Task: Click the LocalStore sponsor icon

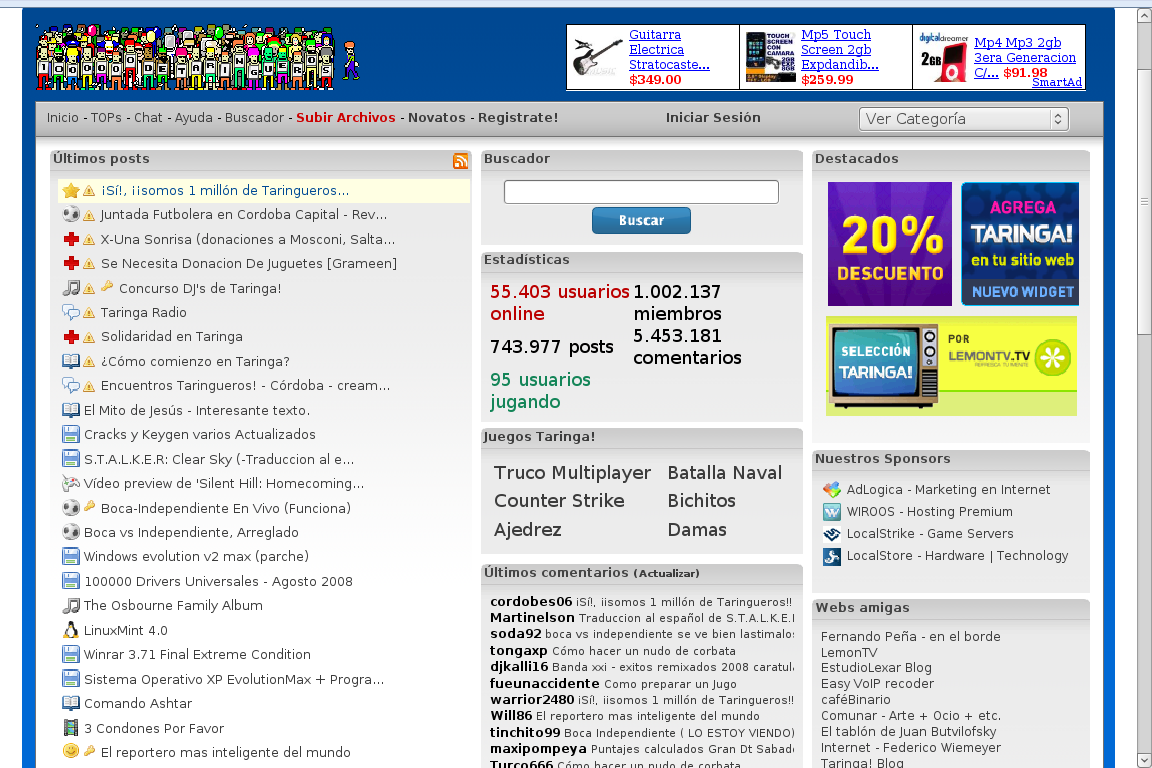Action: pyautogui.click(x=832, y=556)
